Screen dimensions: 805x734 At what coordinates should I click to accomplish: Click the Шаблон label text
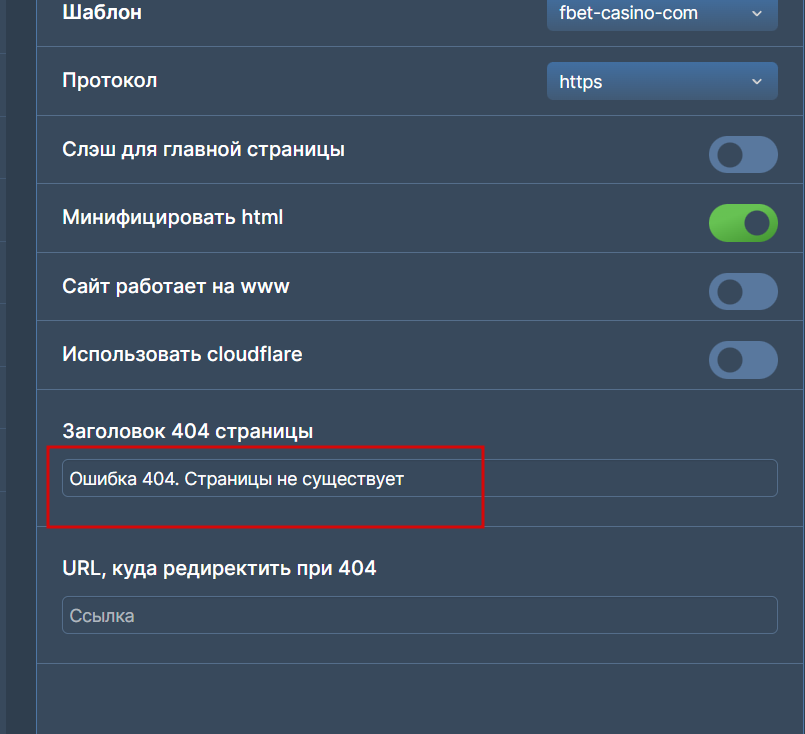(102, 12)
